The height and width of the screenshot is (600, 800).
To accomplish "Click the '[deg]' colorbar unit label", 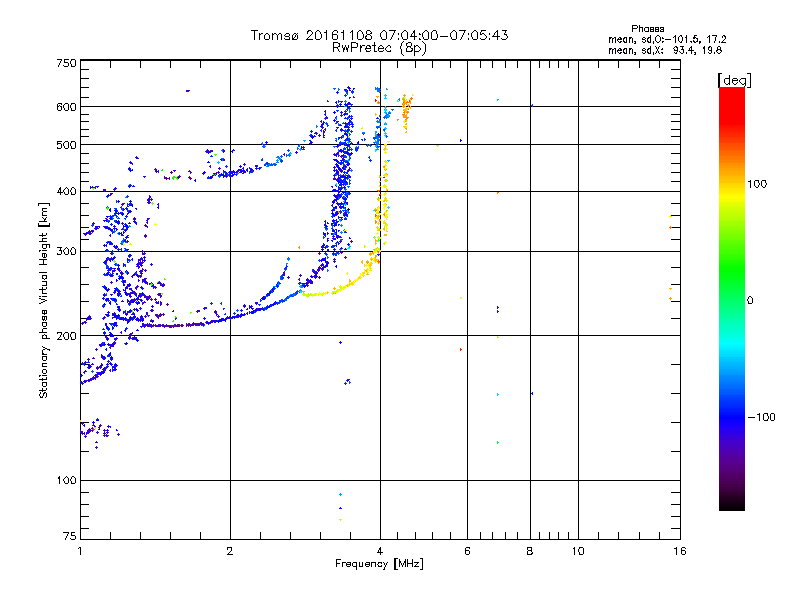I will pos(734,80).
